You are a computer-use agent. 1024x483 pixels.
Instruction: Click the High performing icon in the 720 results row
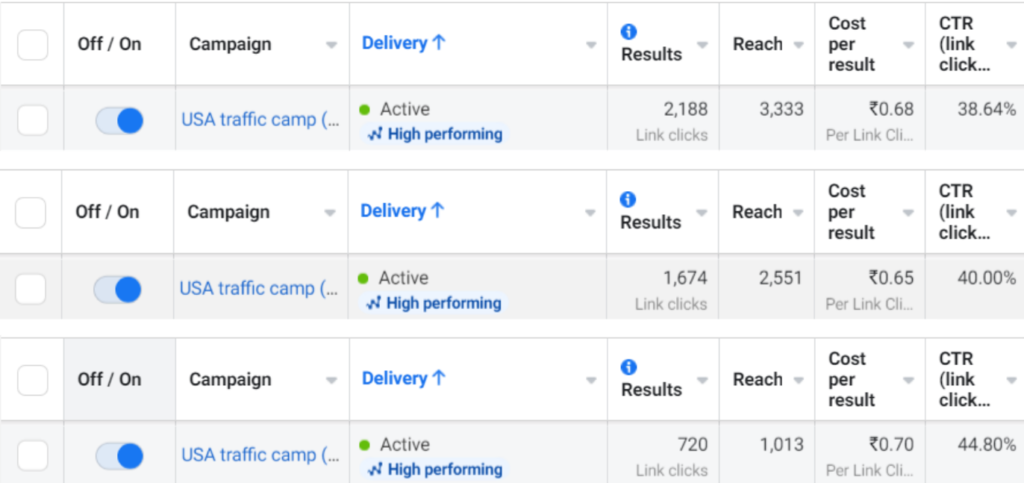pyautogui.click(x=375, y=469)
